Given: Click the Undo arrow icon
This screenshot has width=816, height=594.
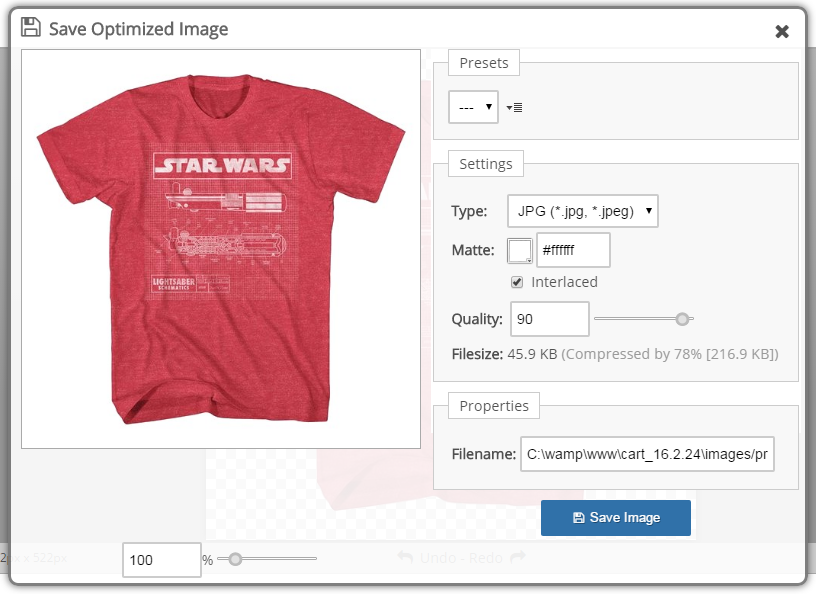Looking at the screenshot, I should (404, 556).
